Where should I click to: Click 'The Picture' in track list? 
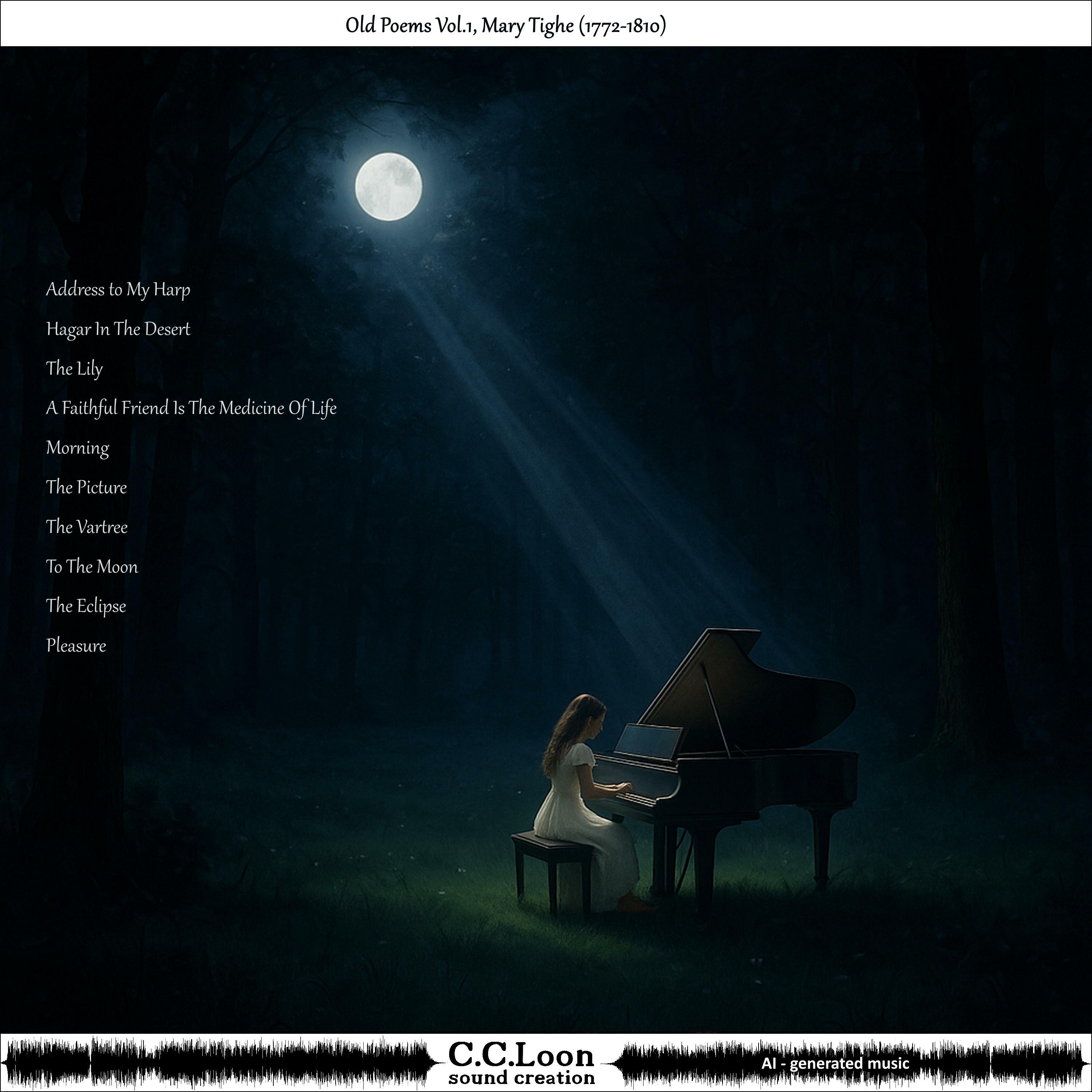point(87,487)
